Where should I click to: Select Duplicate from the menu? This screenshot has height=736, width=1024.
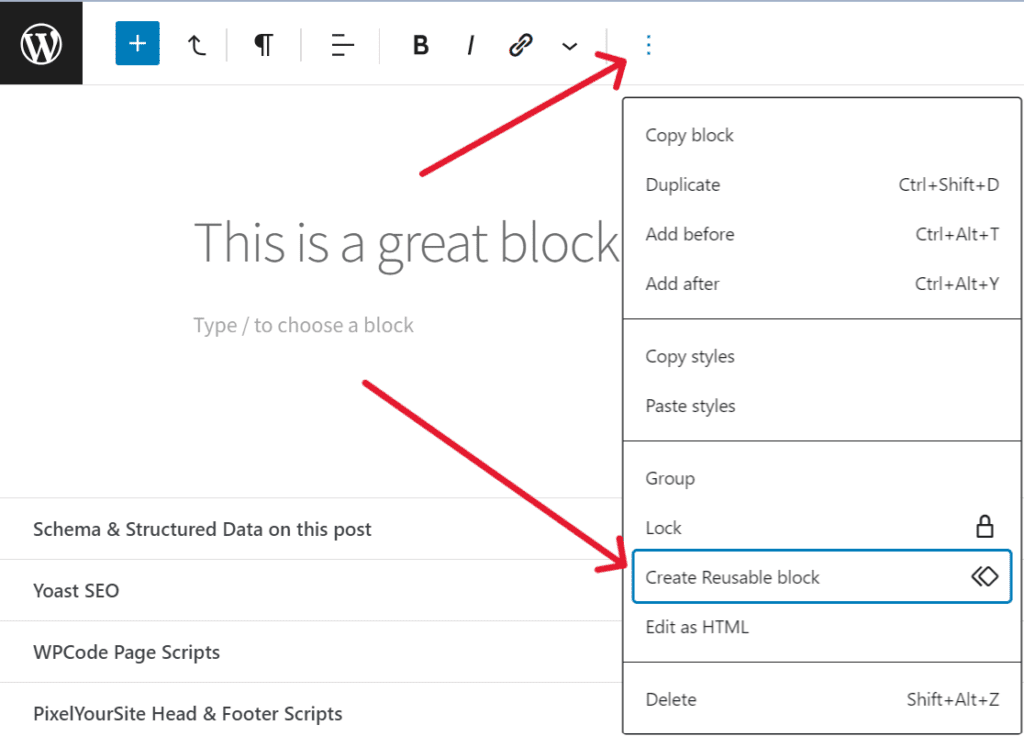click(x=683, y=185)
